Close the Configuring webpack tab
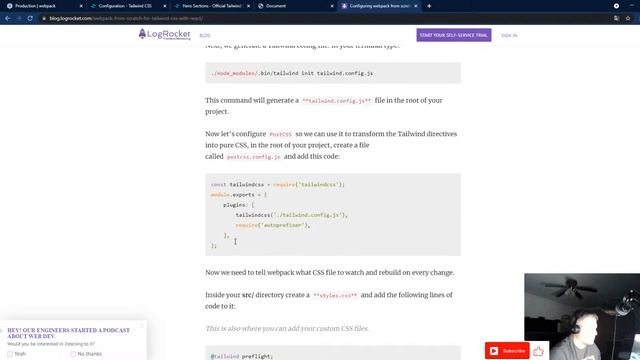 pos(416,6)
